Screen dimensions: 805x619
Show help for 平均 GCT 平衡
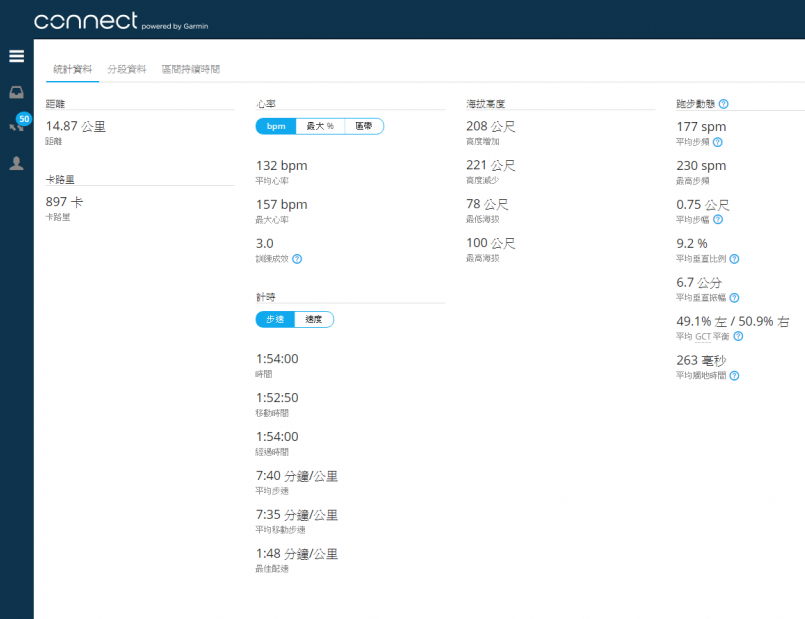tap(738, 337)
